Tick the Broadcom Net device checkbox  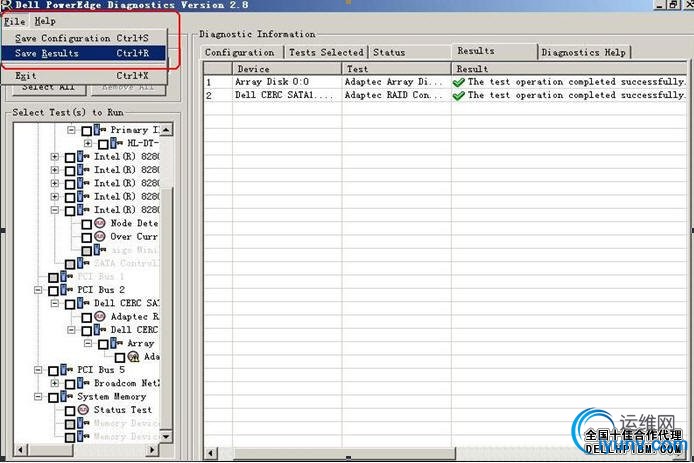[x=70, y=384]
